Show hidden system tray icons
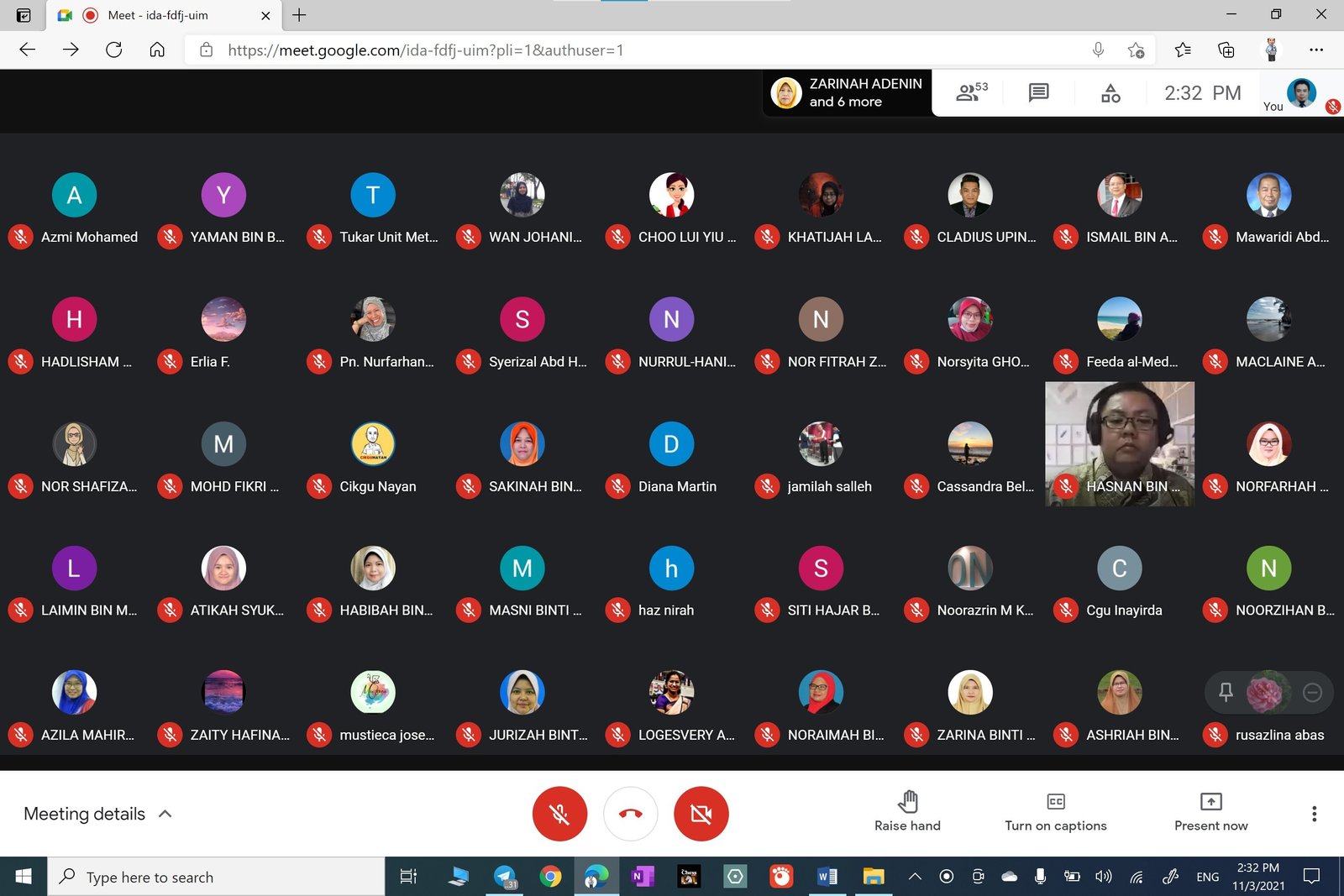Screen dimensions: 1344x896 click(915, 877)
